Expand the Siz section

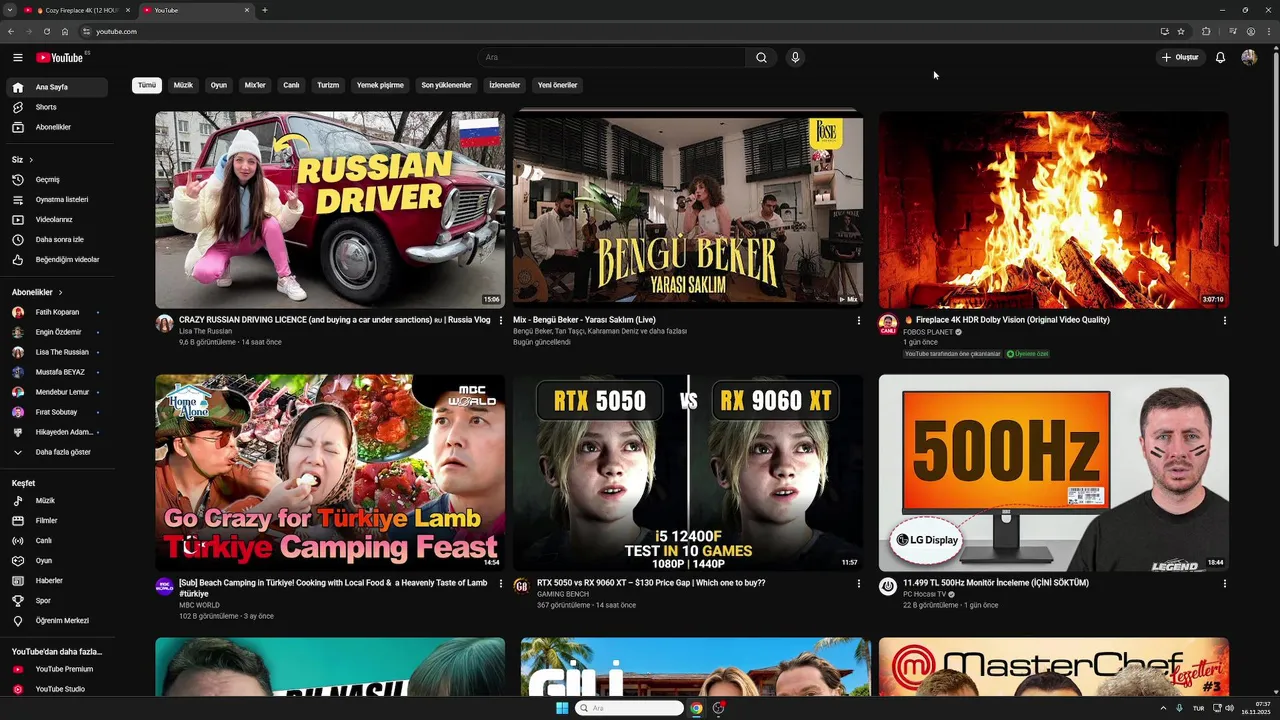click(x=22, y=160)
